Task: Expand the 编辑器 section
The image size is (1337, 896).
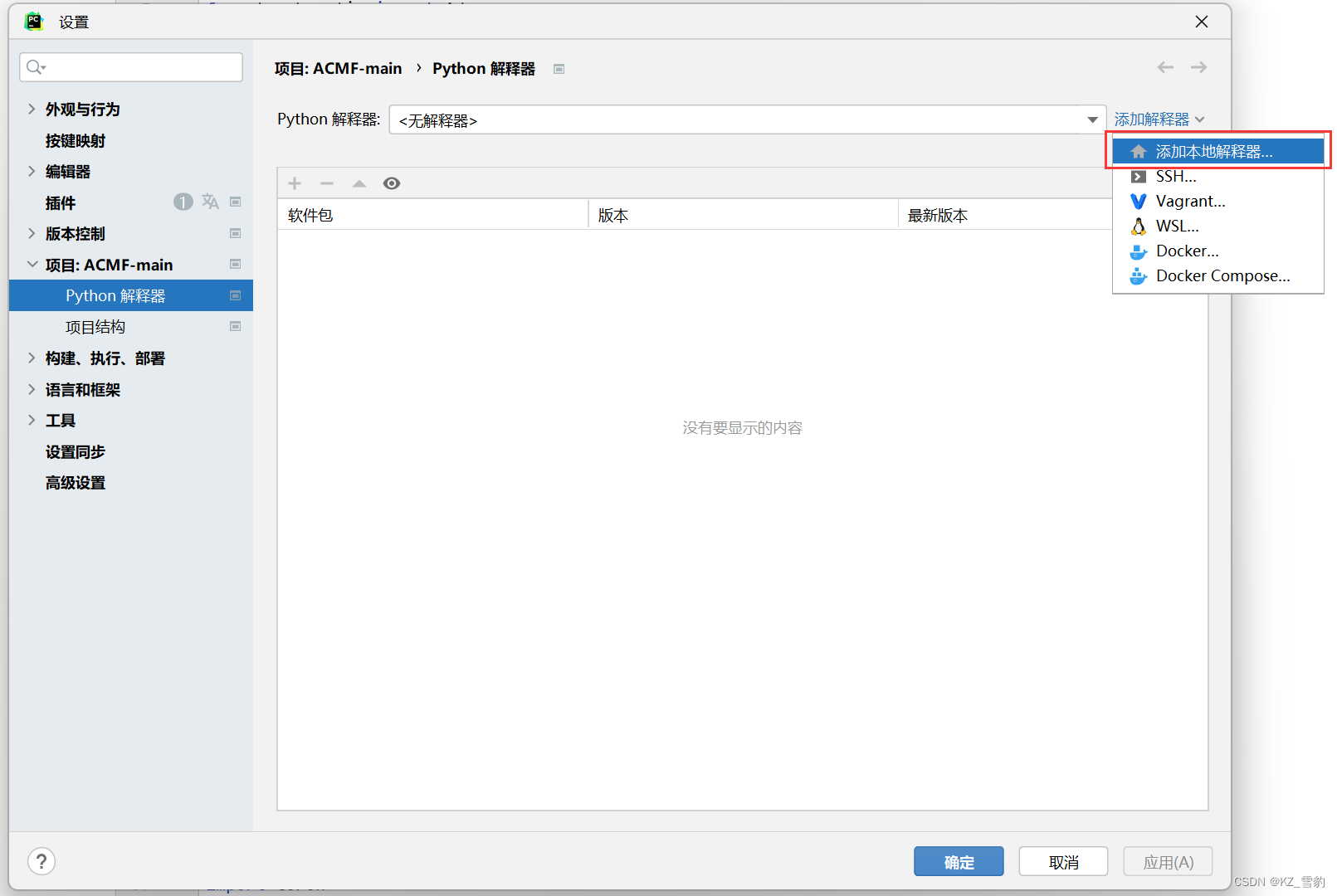Action: pos(32,171)
